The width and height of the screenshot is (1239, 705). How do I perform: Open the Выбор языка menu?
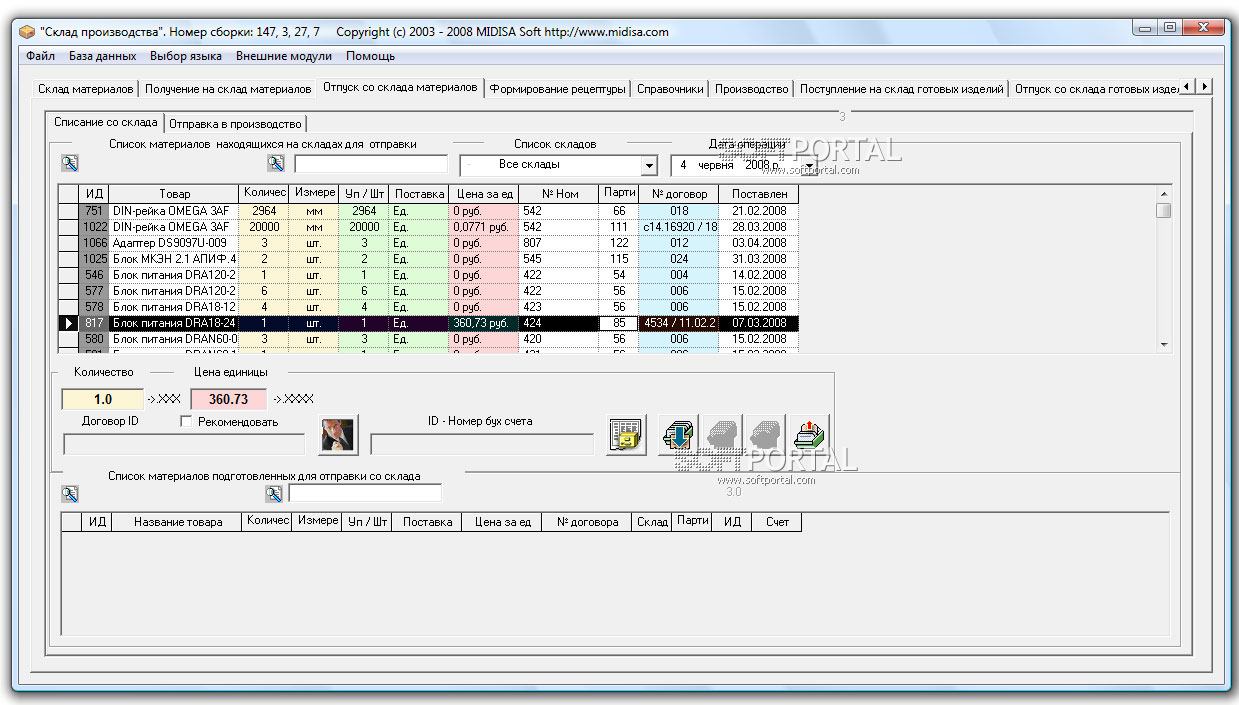point(186,56)
